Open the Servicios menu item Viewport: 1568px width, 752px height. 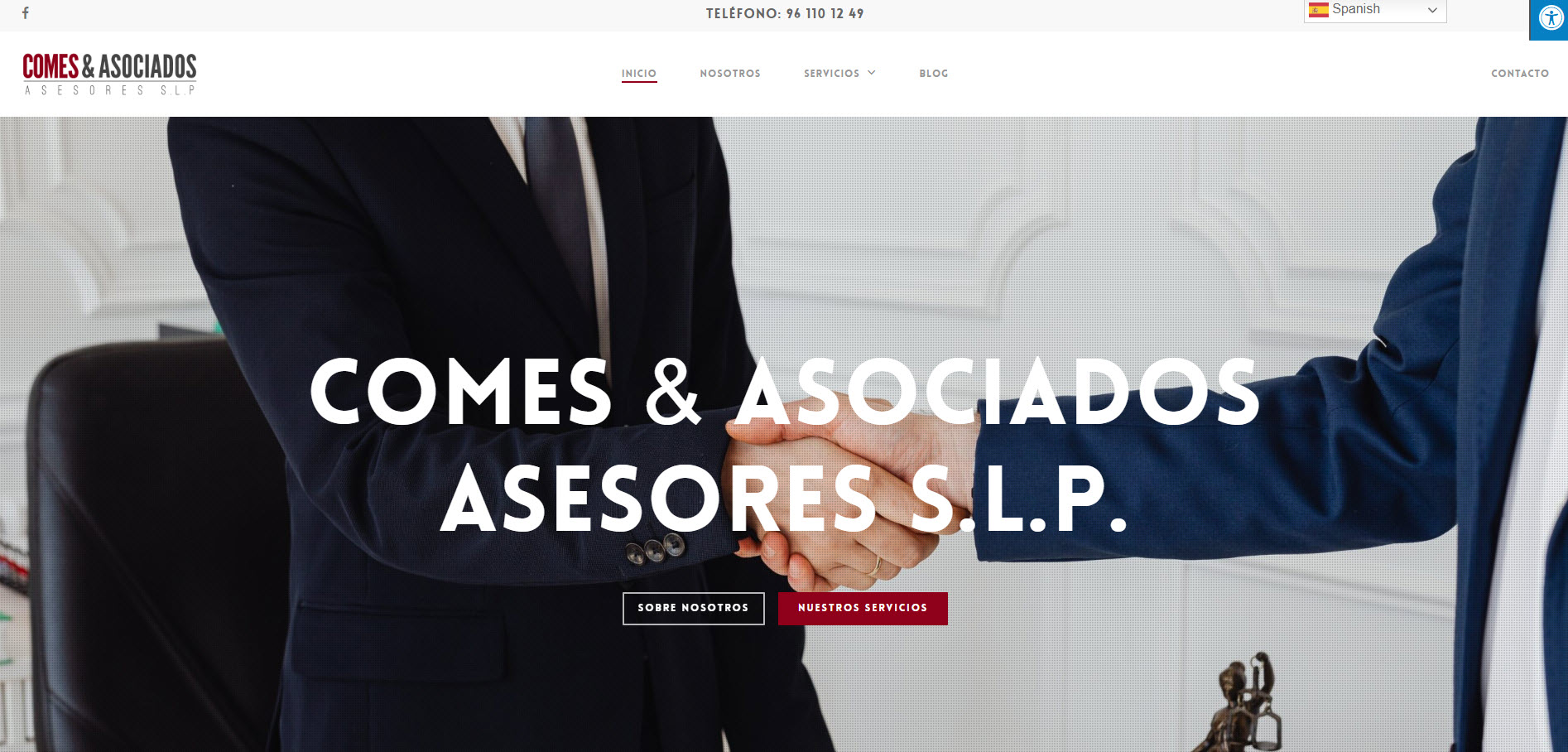click(x=831, y=74)
